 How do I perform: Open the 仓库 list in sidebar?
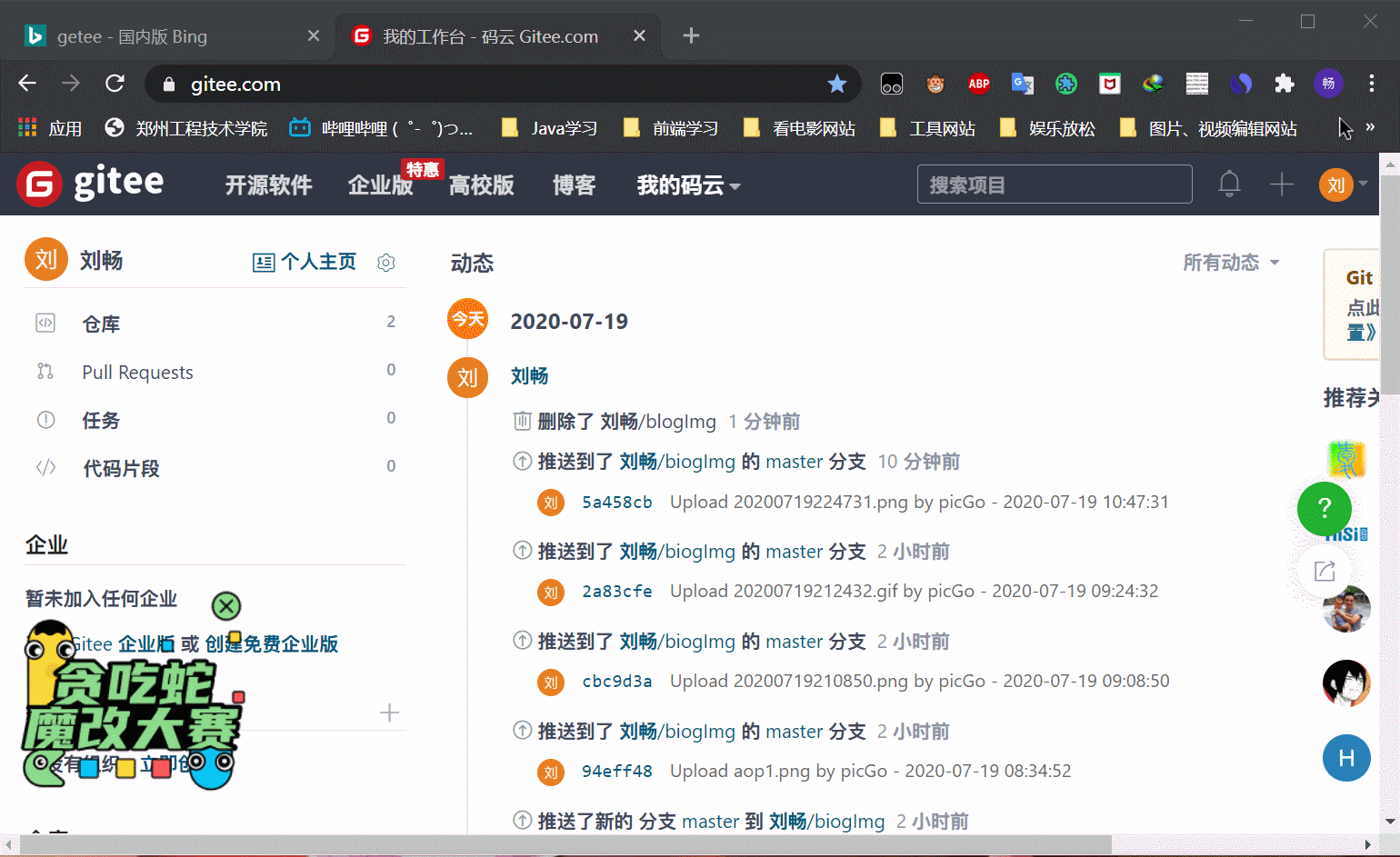pos(215,324)
